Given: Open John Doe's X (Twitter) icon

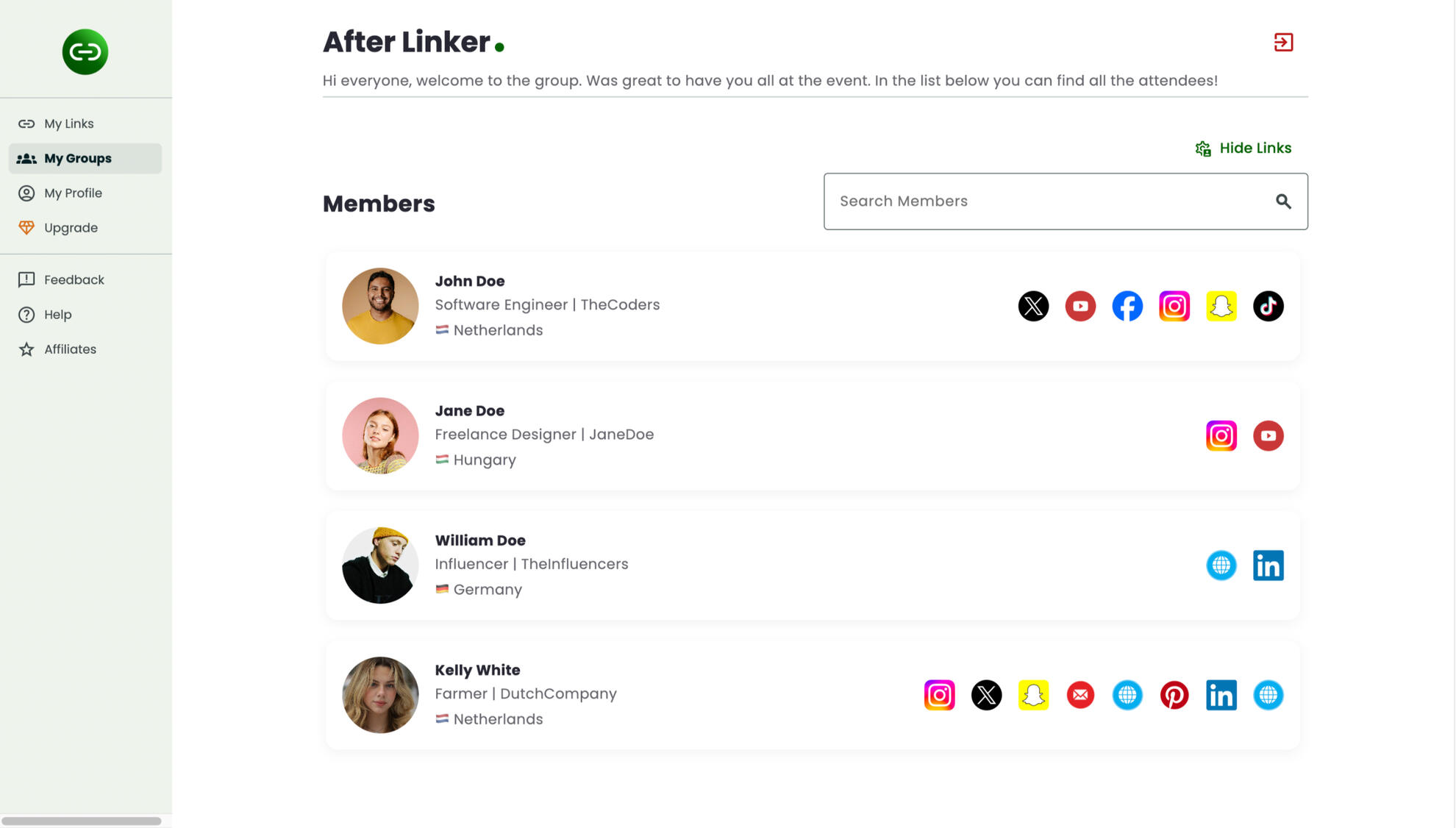Looking at the screenshot, I should pos(1033,306).
